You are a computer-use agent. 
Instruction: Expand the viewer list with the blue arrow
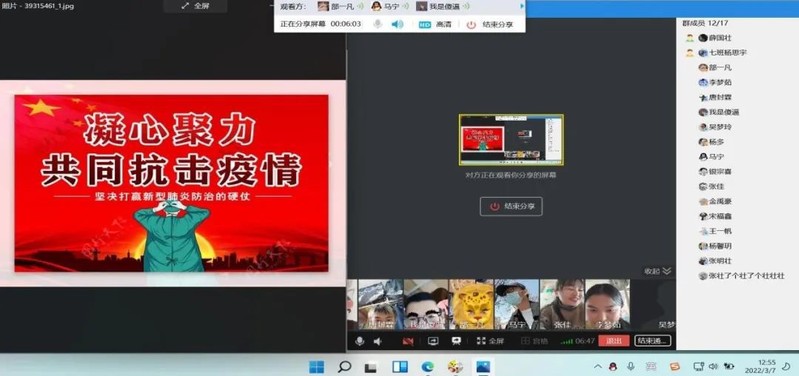pos(521,6)
